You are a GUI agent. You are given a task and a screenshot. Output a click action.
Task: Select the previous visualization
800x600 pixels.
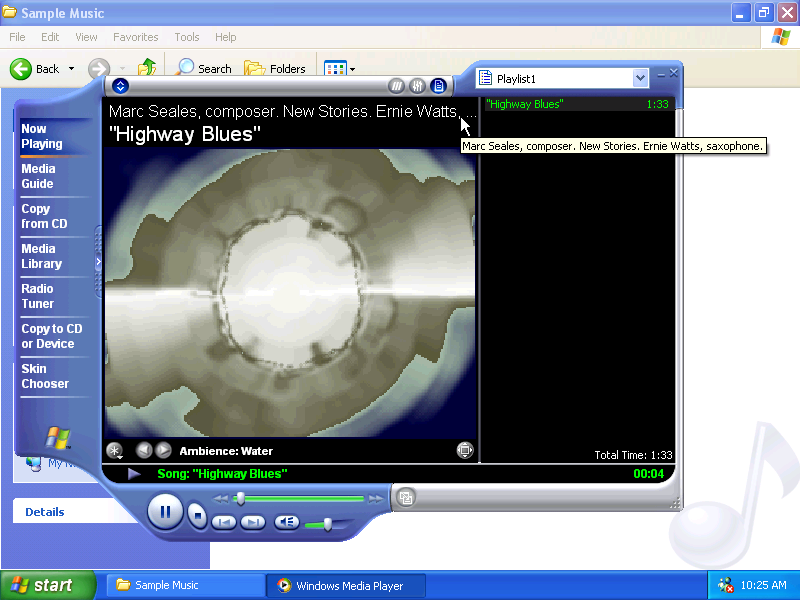click(144, 450)
